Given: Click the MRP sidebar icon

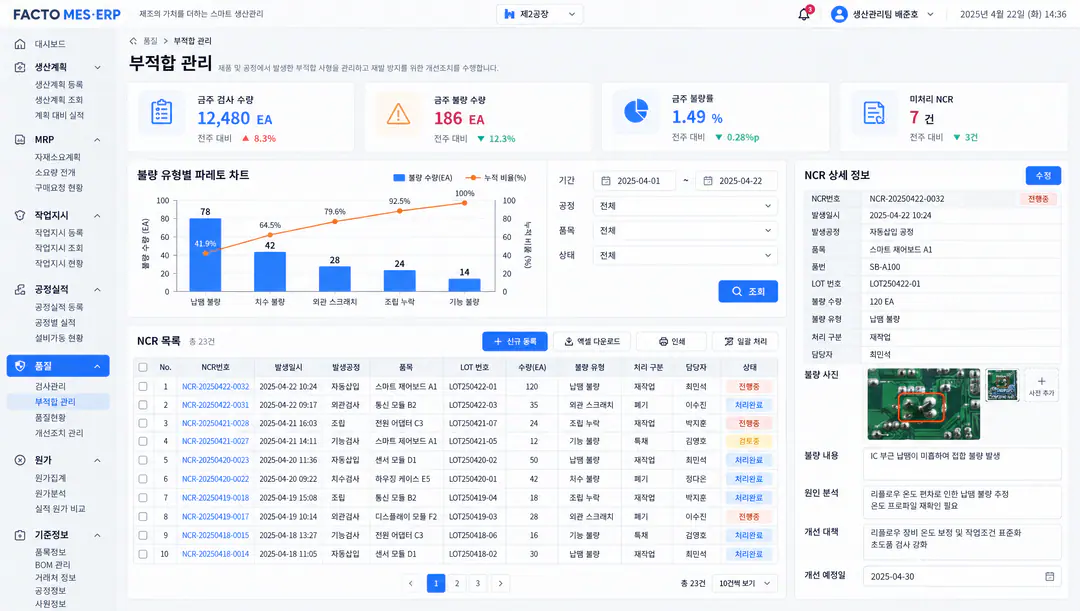Looking at the screenshot, I should [x=20, y=139].
